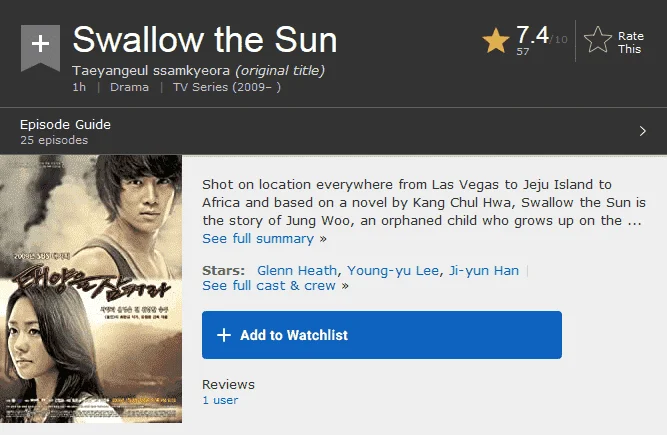Screen dimensions: 667x435
Task: Open Ji-yun Han's profile link
Action: (484, 271)
